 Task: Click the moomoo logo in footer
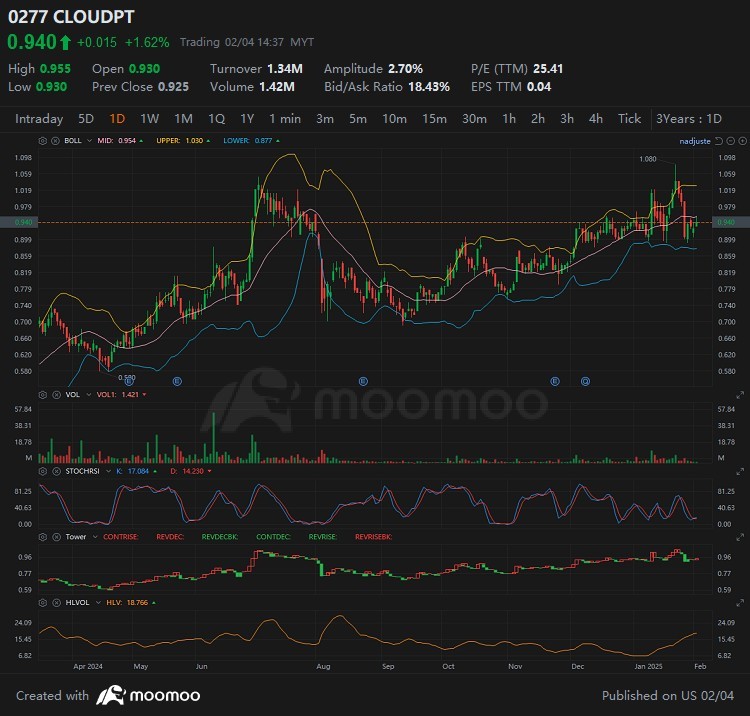(x=148, y=695)
